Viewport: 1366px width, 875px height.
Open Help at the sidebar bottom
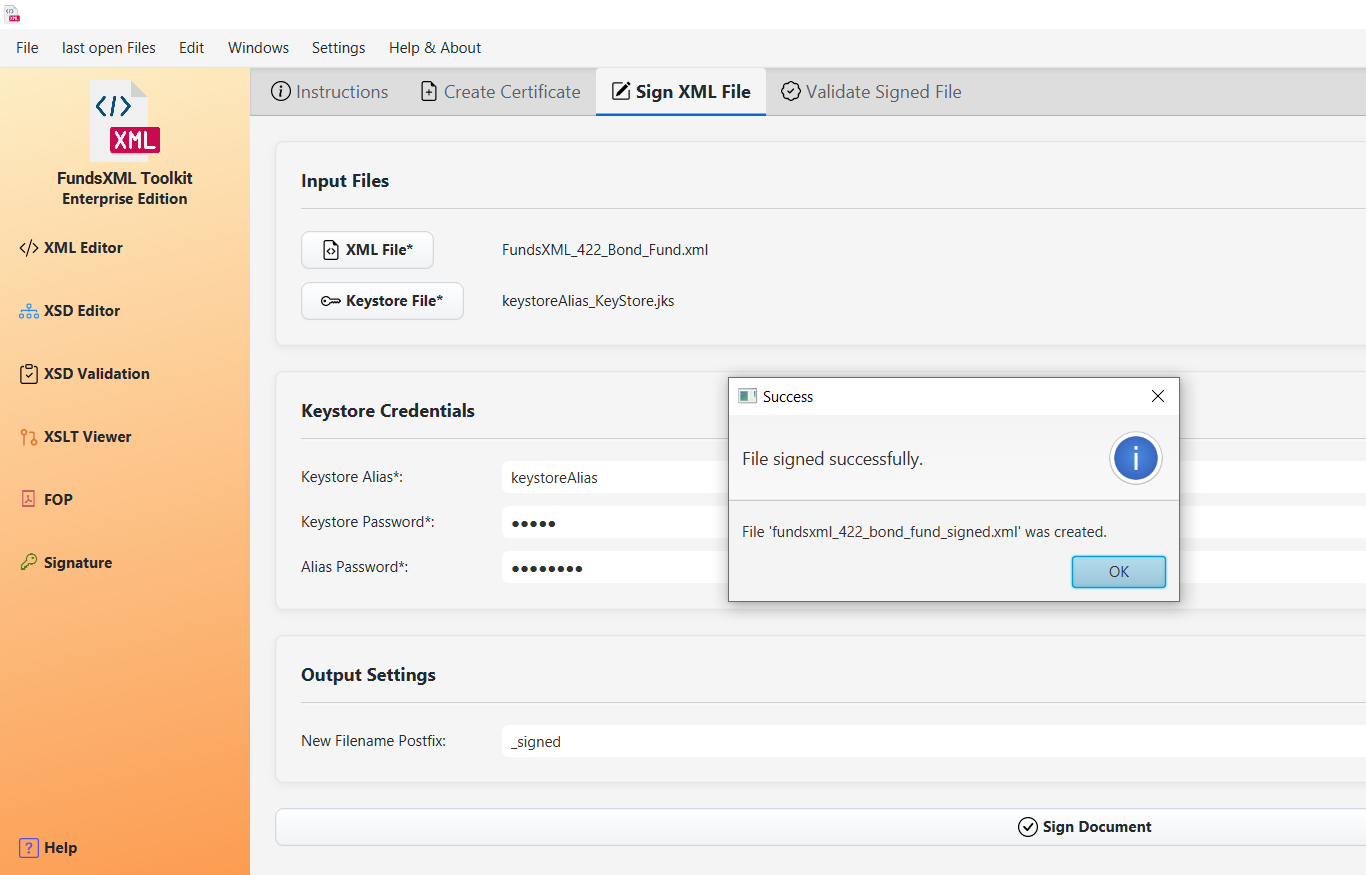pyautogui.click(x=48, y=848)
